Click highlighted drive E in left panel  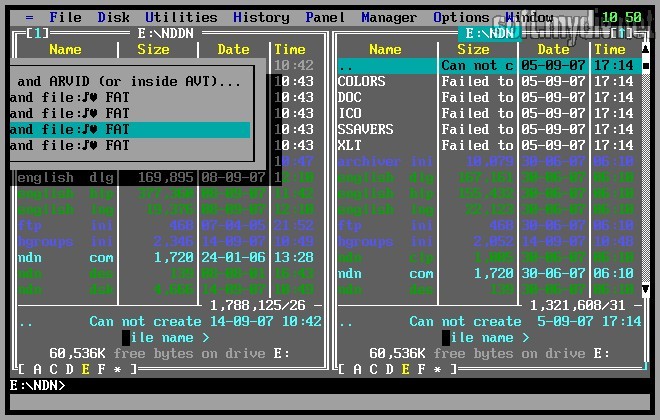tap(85, 369)
